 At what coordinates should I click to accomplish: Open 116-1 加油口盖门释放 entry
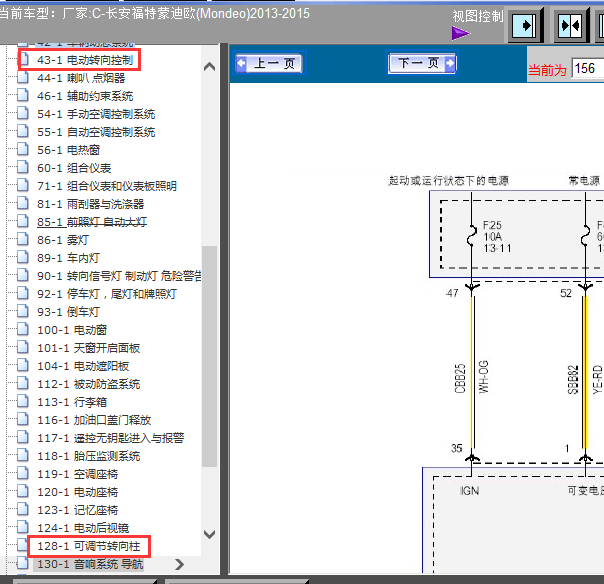point(94,420)
